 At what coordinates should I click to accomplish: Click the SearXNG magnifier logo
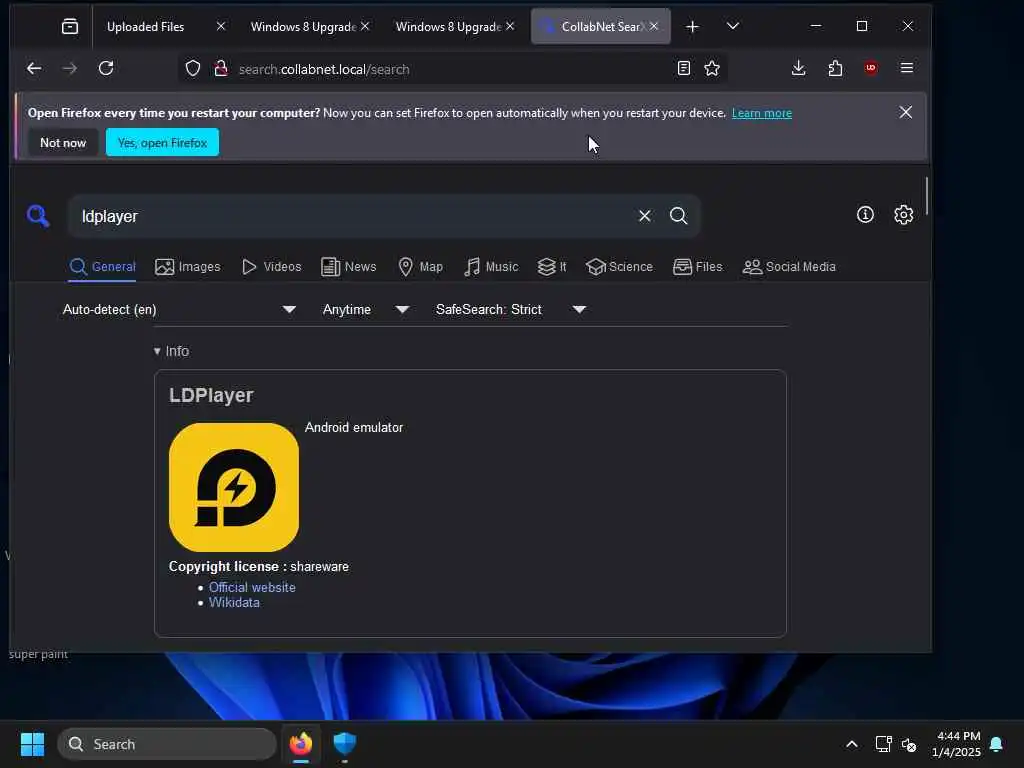[38, 216]
